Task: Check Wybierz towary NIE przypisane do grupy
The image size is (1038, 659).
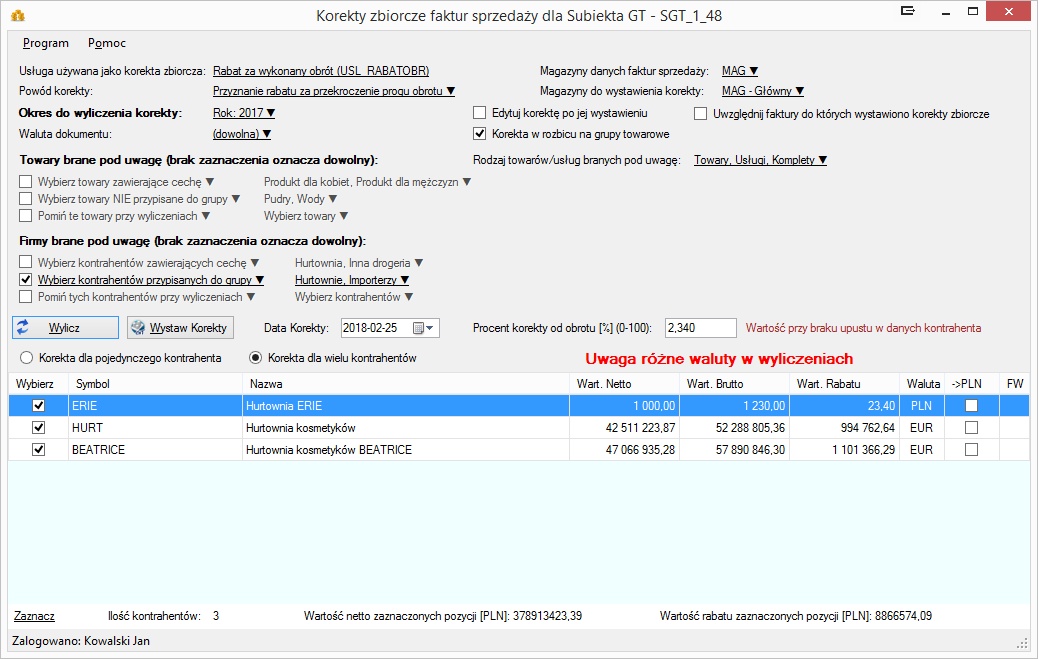Action: coord(26,199)
